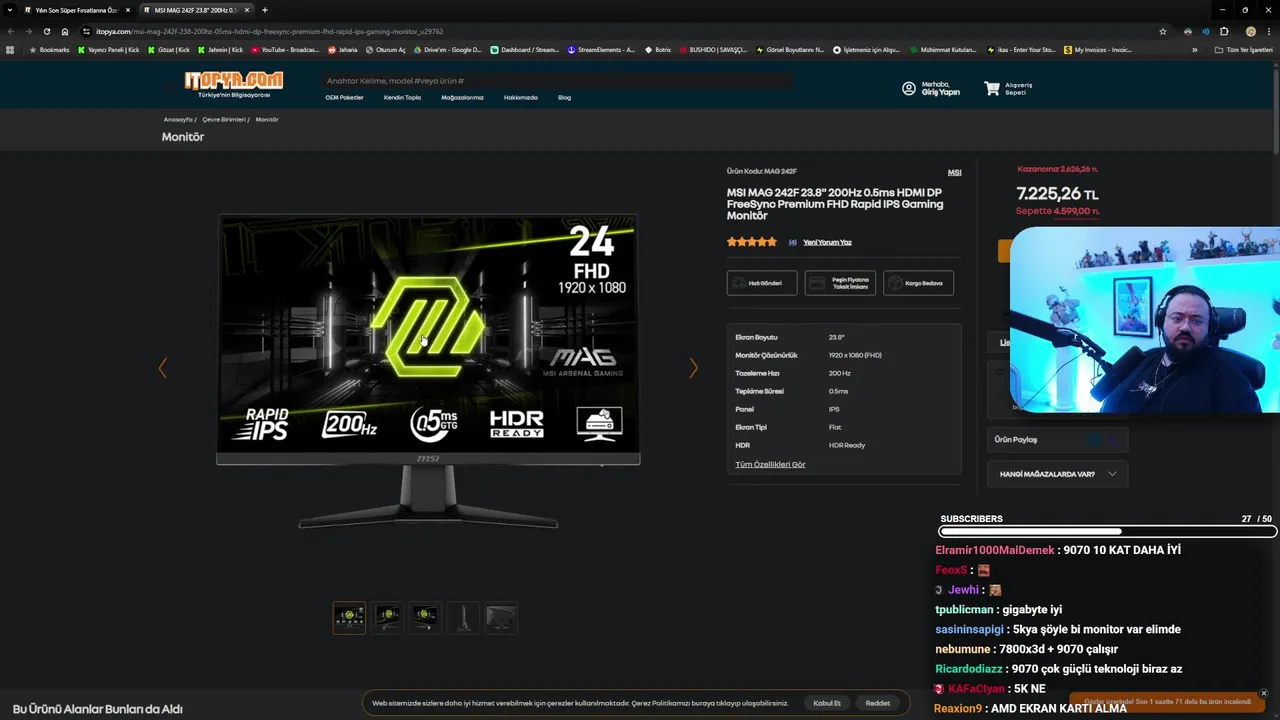Open the Drive'ım - Google Drive bookmark
This screenshot has height=720, width=1280.
(x=447, y=49)
